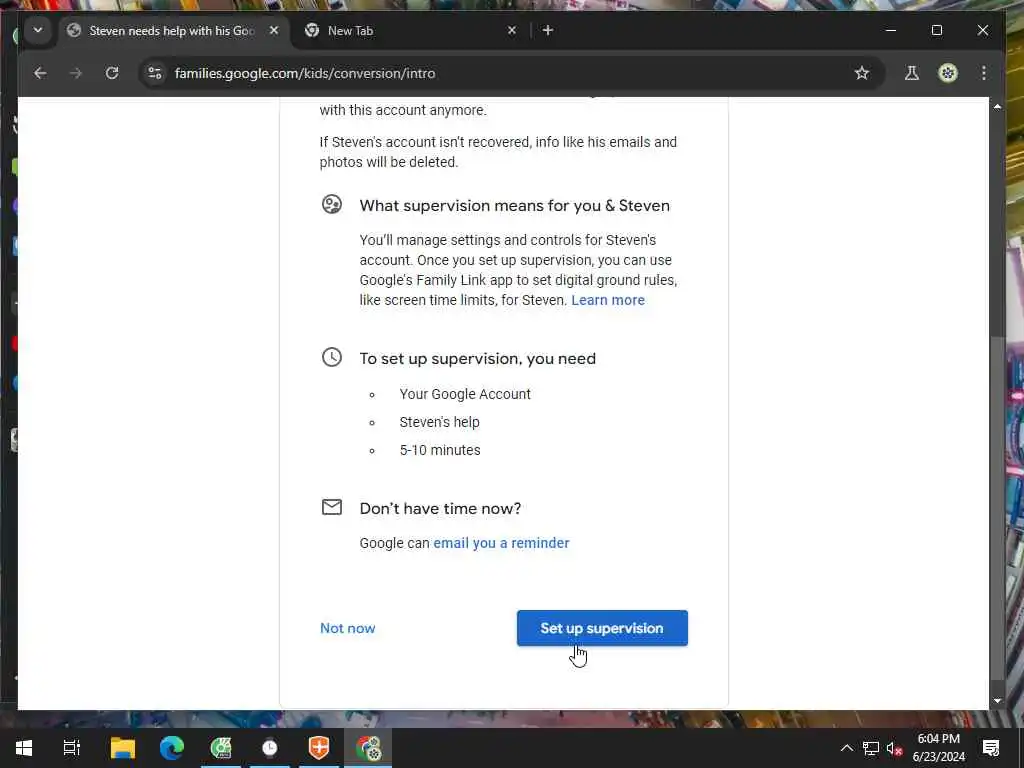This screenshot has height=768, width=1024.
Task: Open the green circular app on taskbar
Action: coord(221,748)
